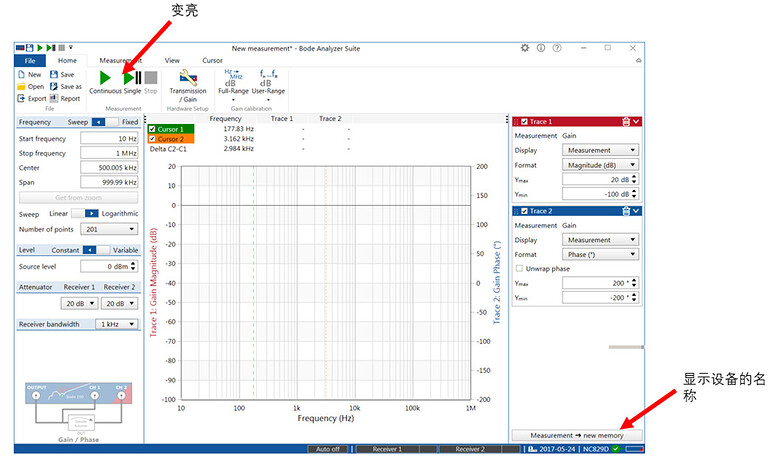Click the Start frequency input field

click(x=110, y=138)
